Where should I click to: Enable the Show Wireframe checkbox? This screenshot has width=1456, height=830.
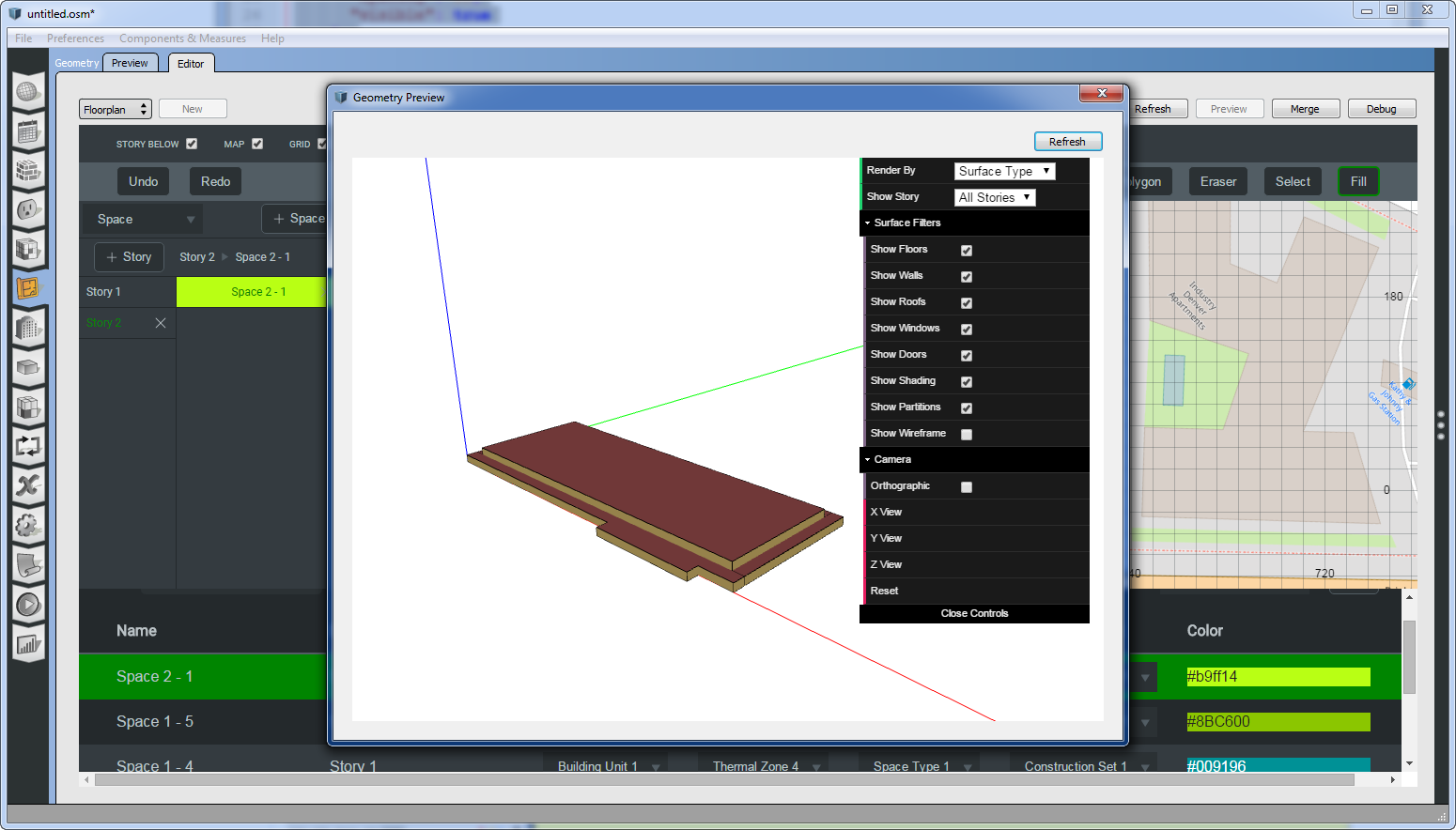tap(967, 434)
